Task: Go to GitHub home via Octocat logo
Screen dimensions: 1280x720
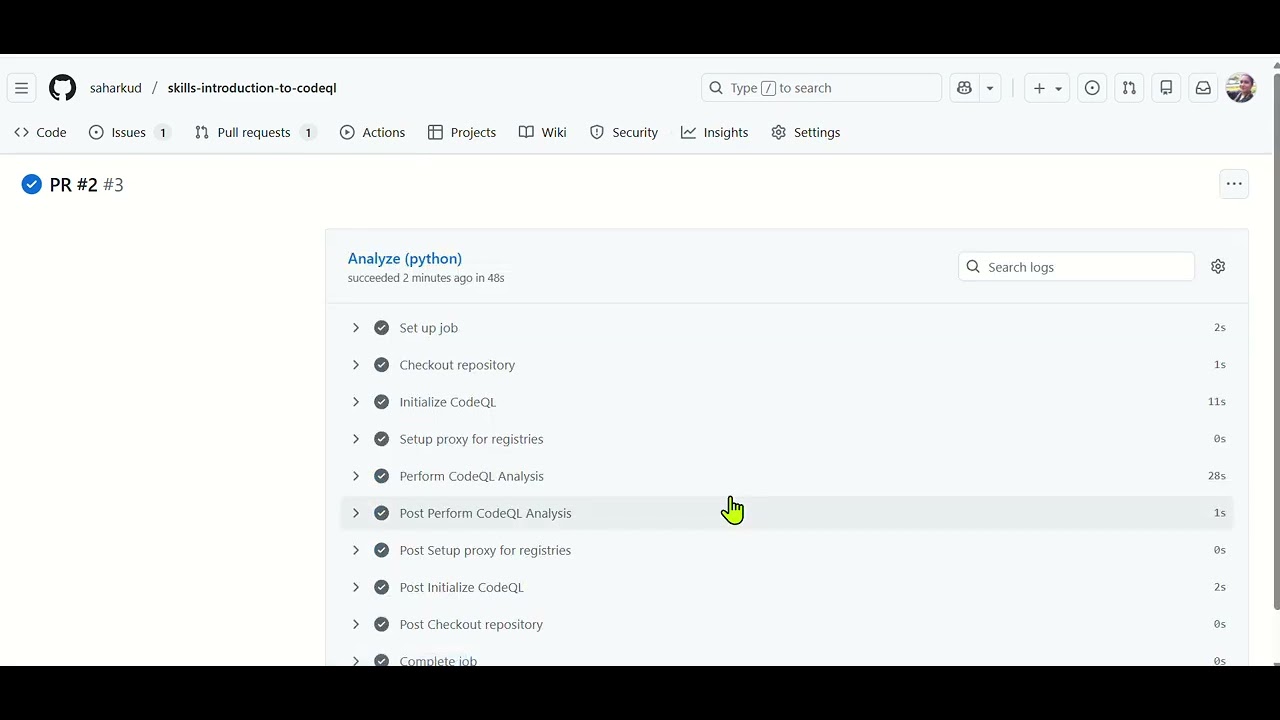Action: 62,88
